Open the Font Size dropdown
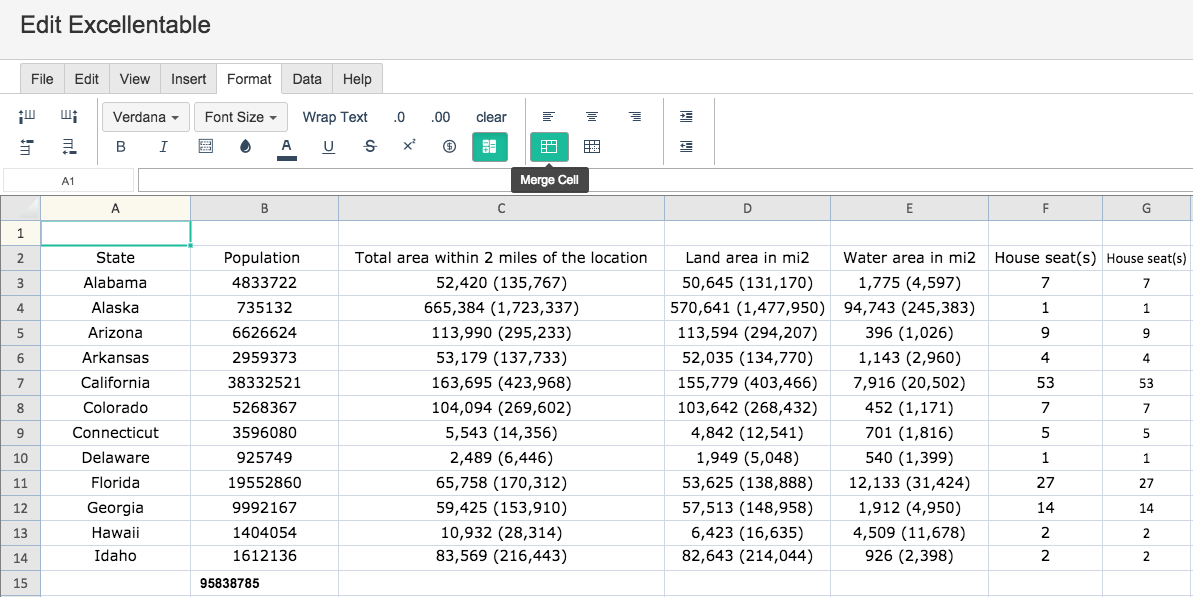 tap(240, 117)
